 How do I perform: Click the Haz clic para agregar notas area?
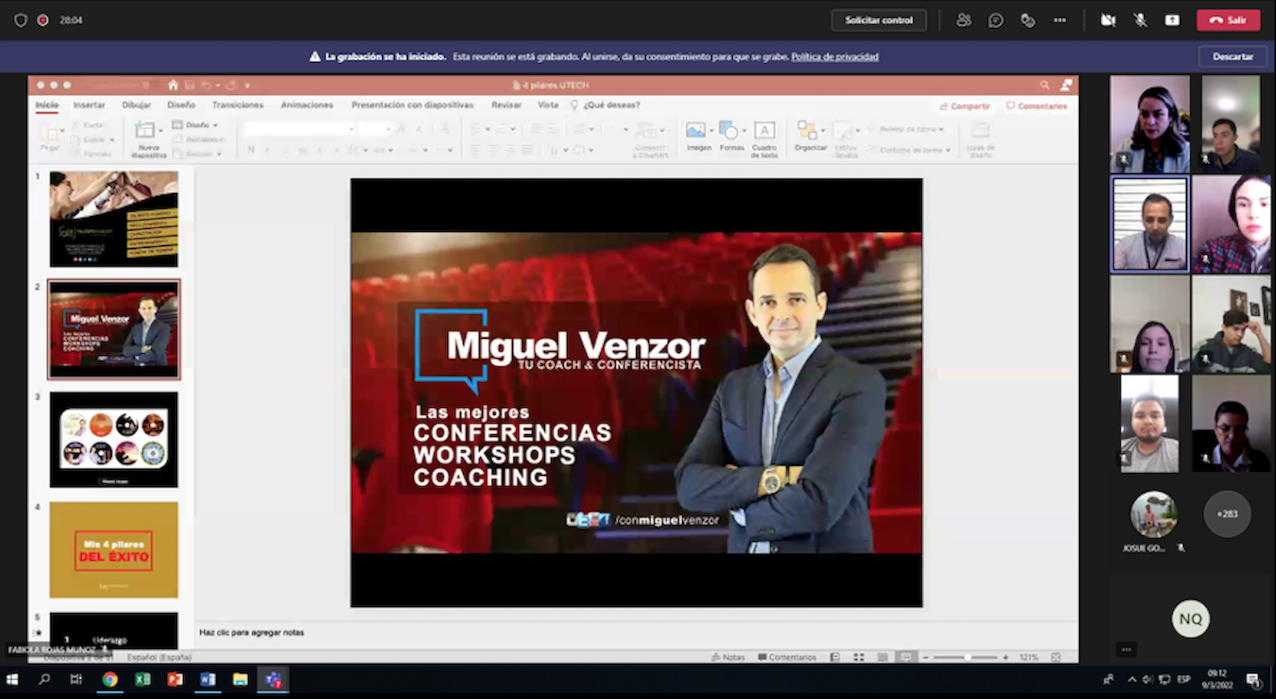[x=252, y=632]
